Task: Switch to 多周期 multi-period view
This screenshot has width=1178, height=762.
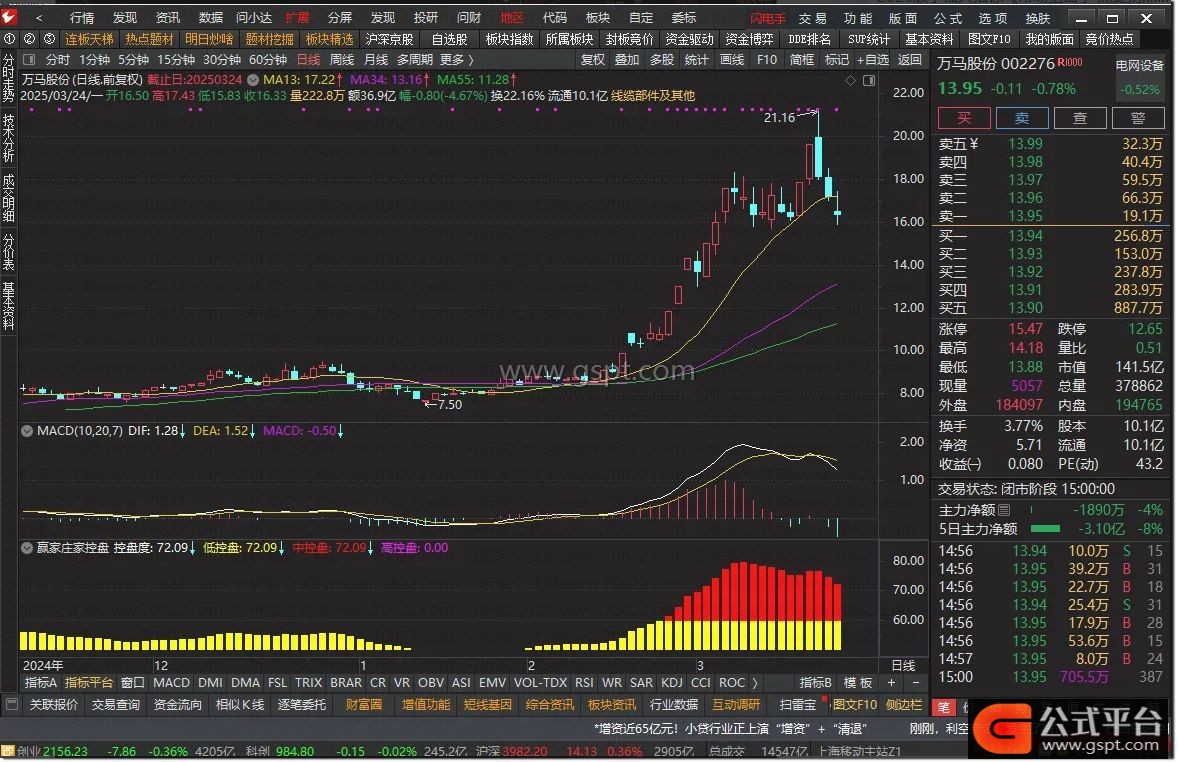Action: click(x=415, y=59)
